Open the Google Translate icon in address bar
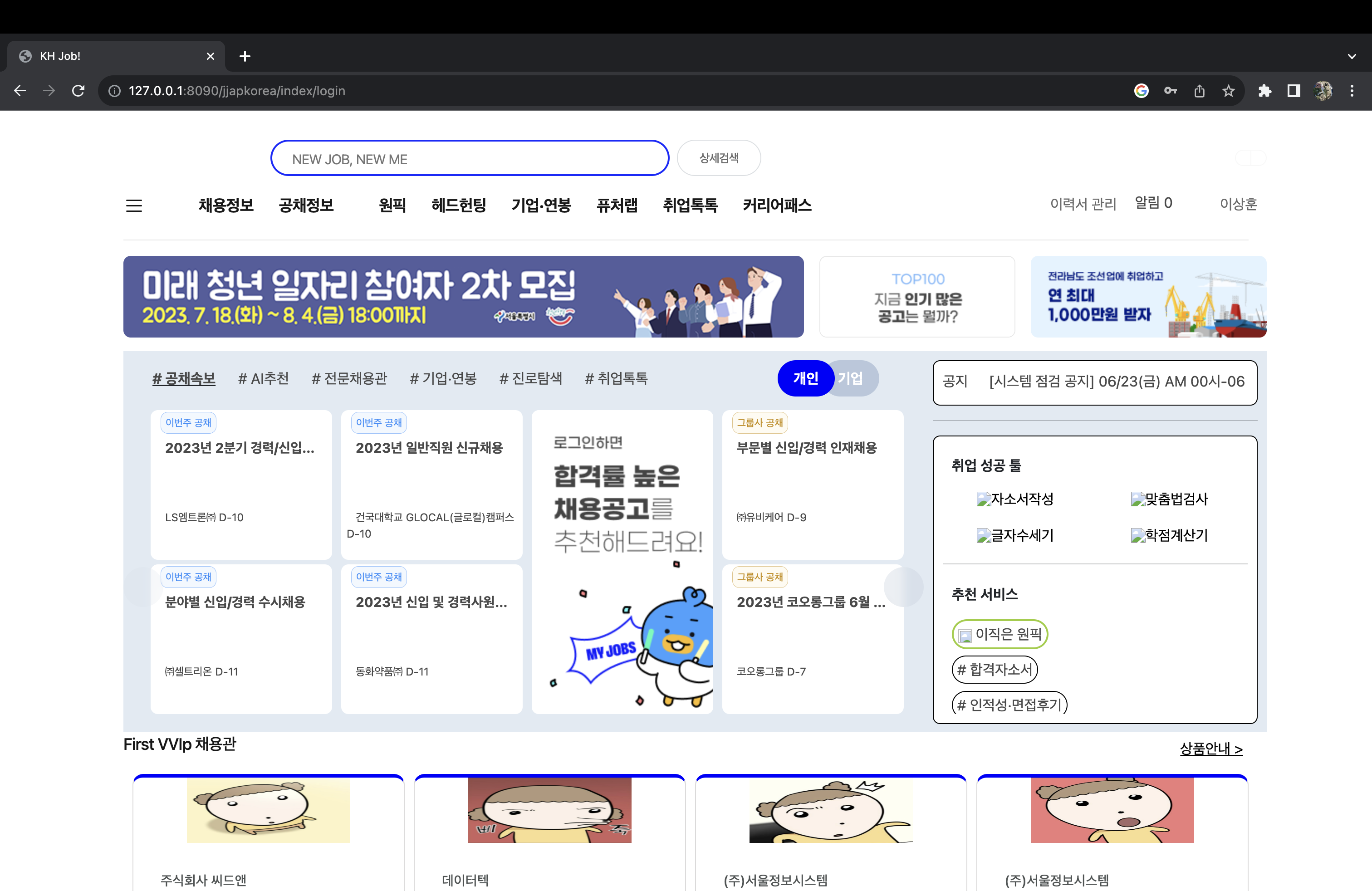The image size is (1372, 891). 1141,90
